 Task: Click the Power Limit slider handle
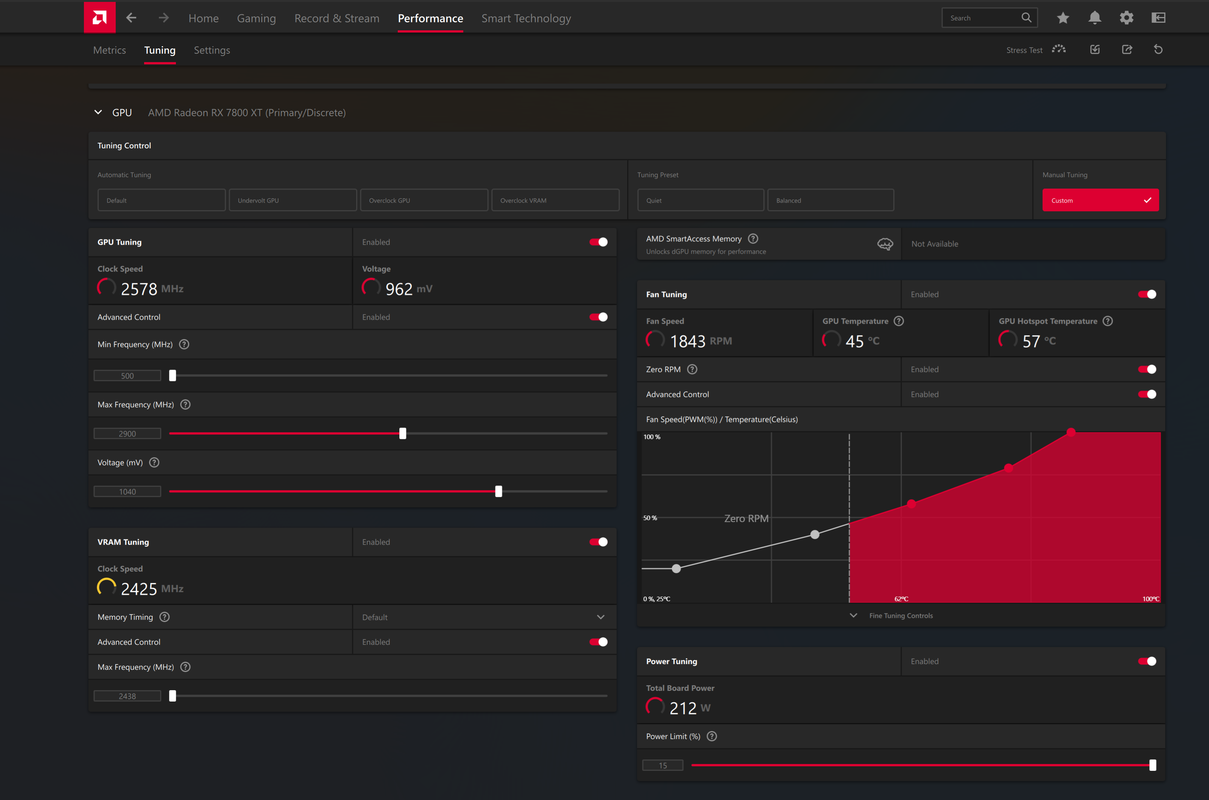click(x=1153, y=765)
